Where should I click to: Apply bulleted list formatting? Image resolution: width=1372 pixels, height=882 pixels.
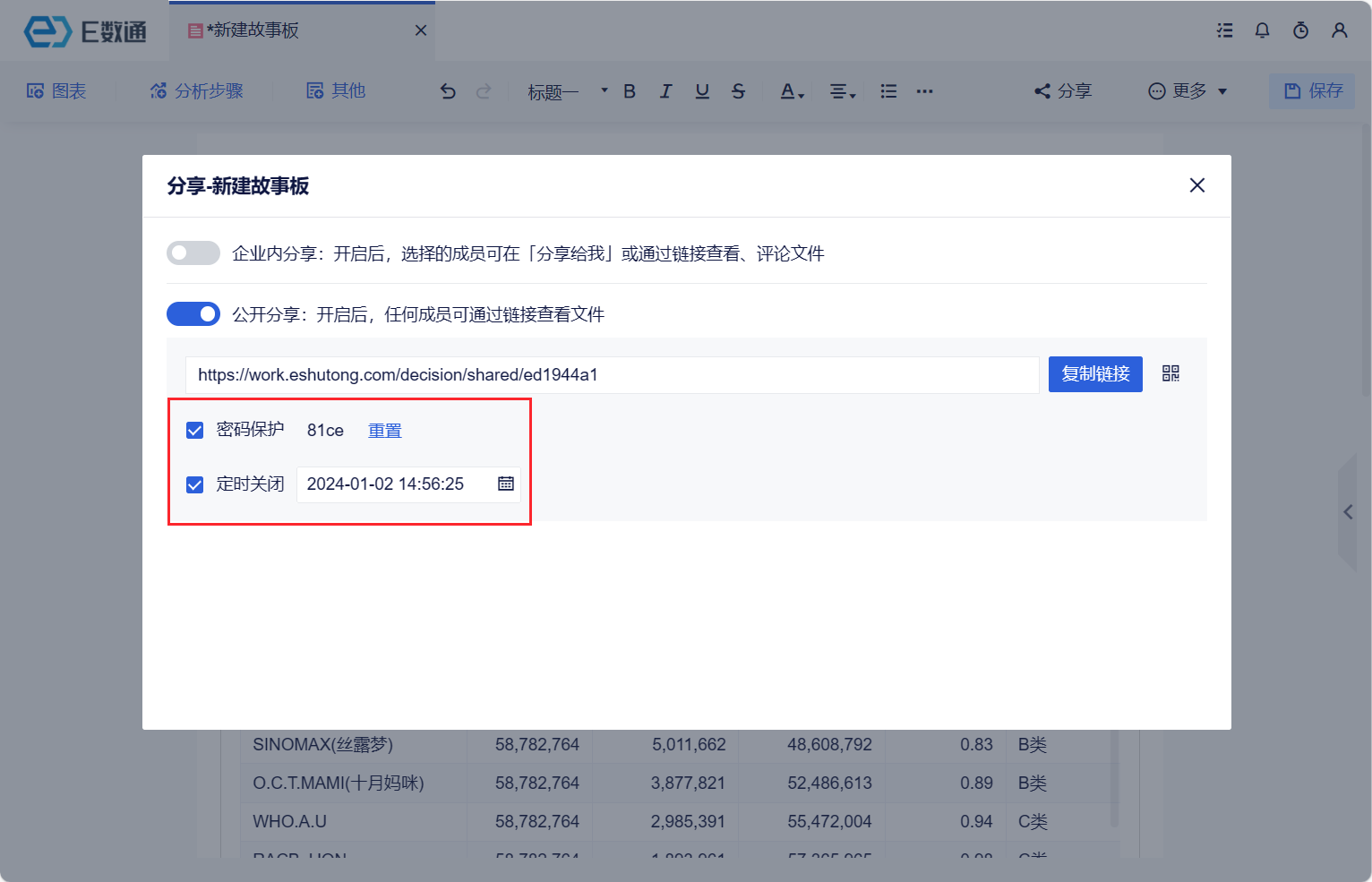pyautogui.click(x=888, y=91)
